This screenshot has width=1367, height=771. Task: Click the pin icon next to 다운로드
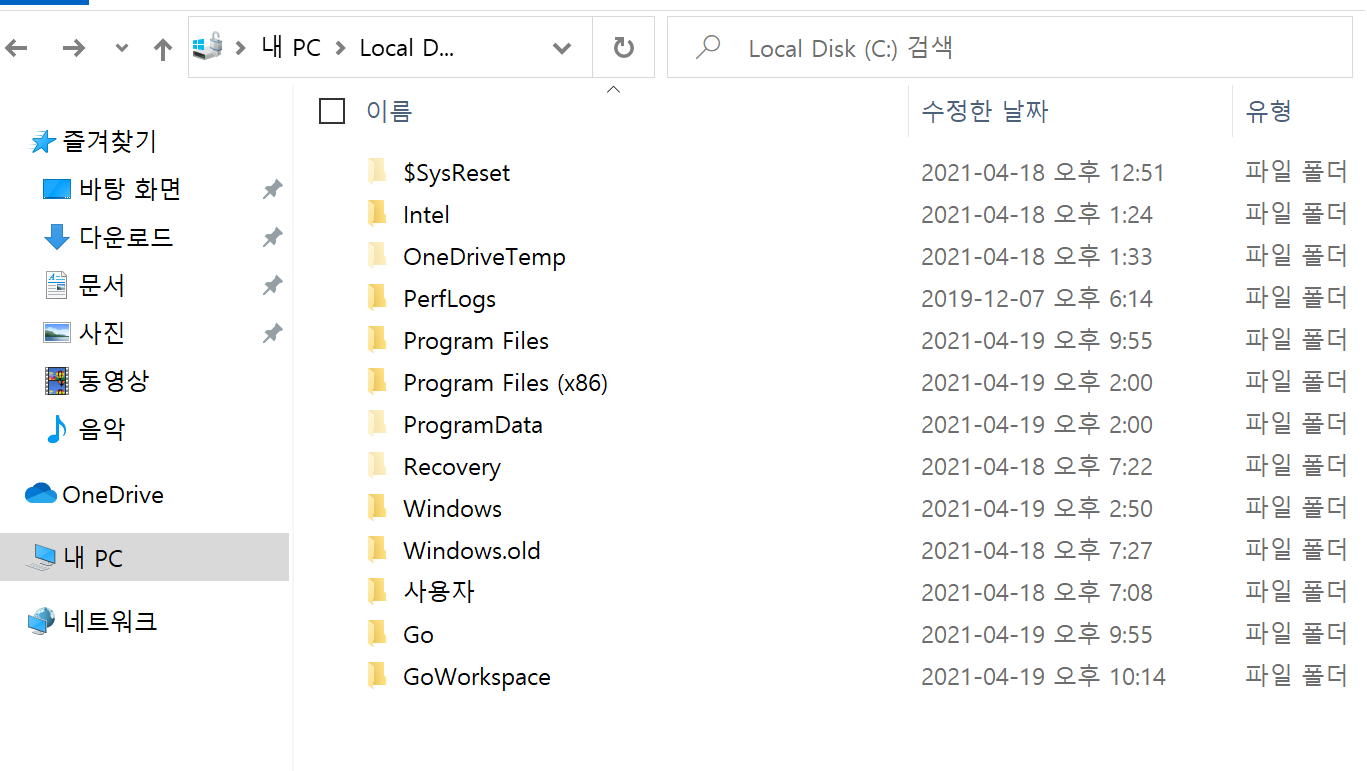(272, 237)
